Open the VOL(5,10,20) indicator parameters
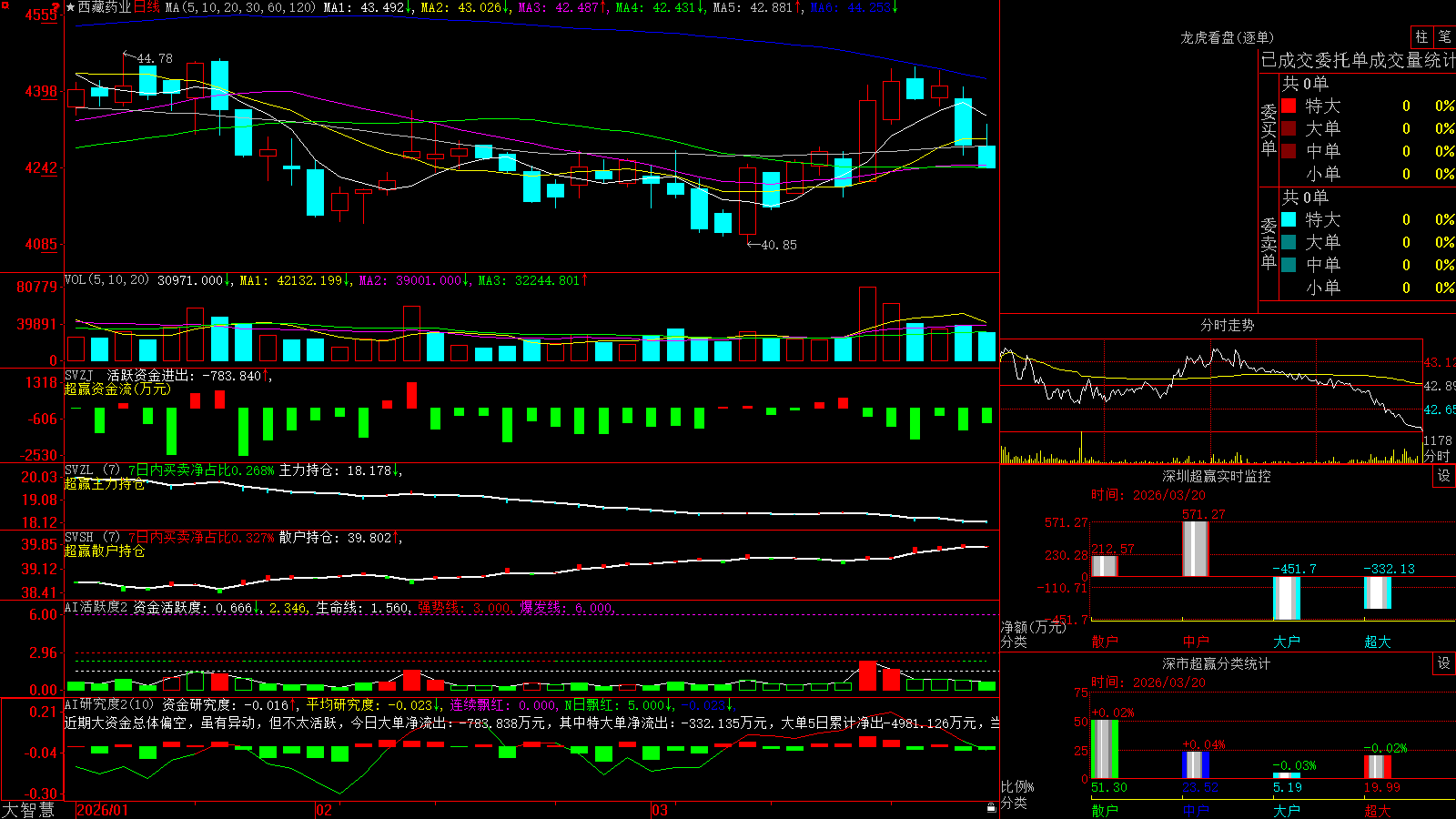Viewport: 1456px width, 819px height. click(x=107, y=280)
